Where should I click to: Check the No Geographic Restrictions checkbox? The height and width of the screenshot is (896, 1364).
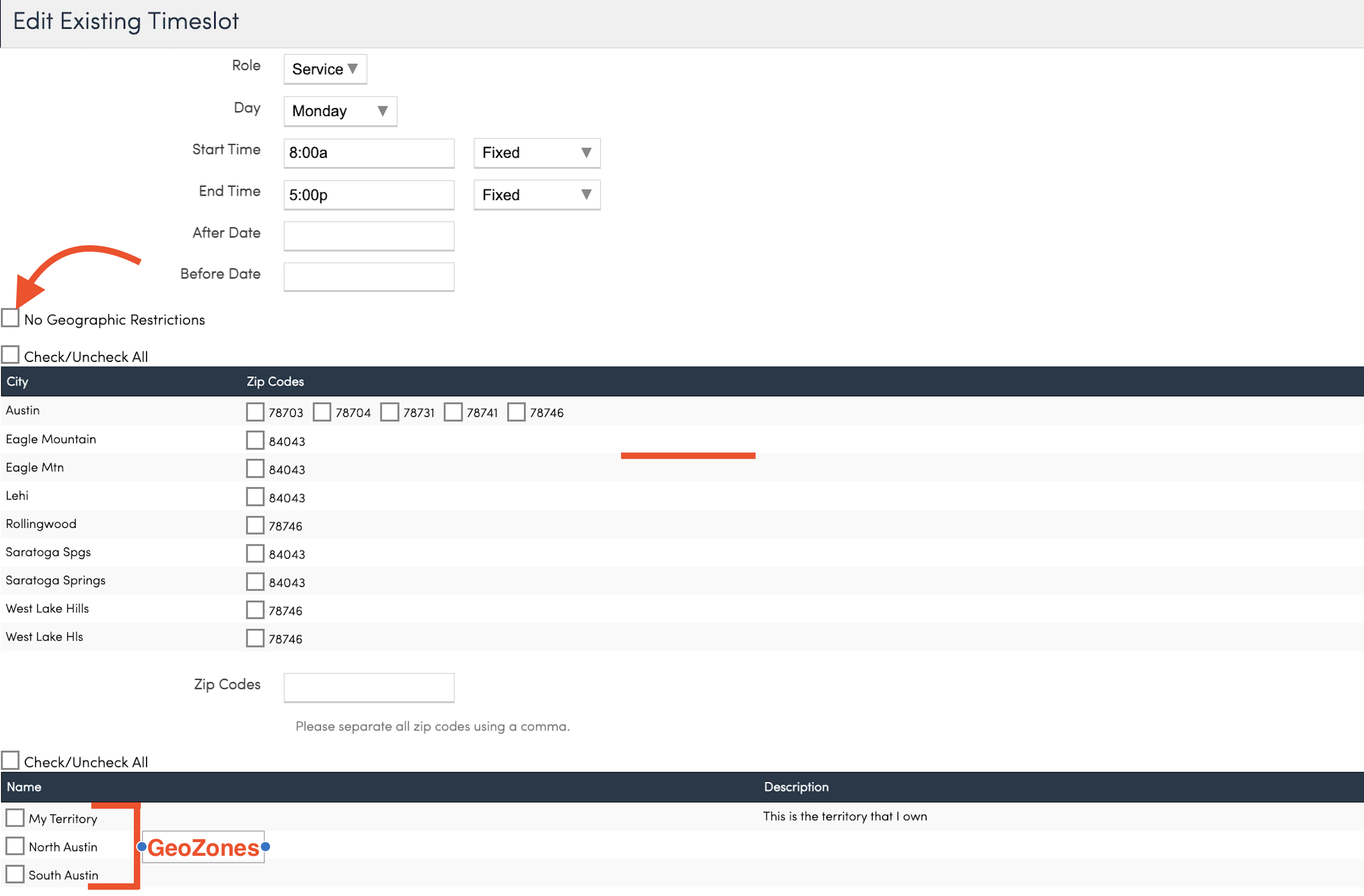(10, 318)
